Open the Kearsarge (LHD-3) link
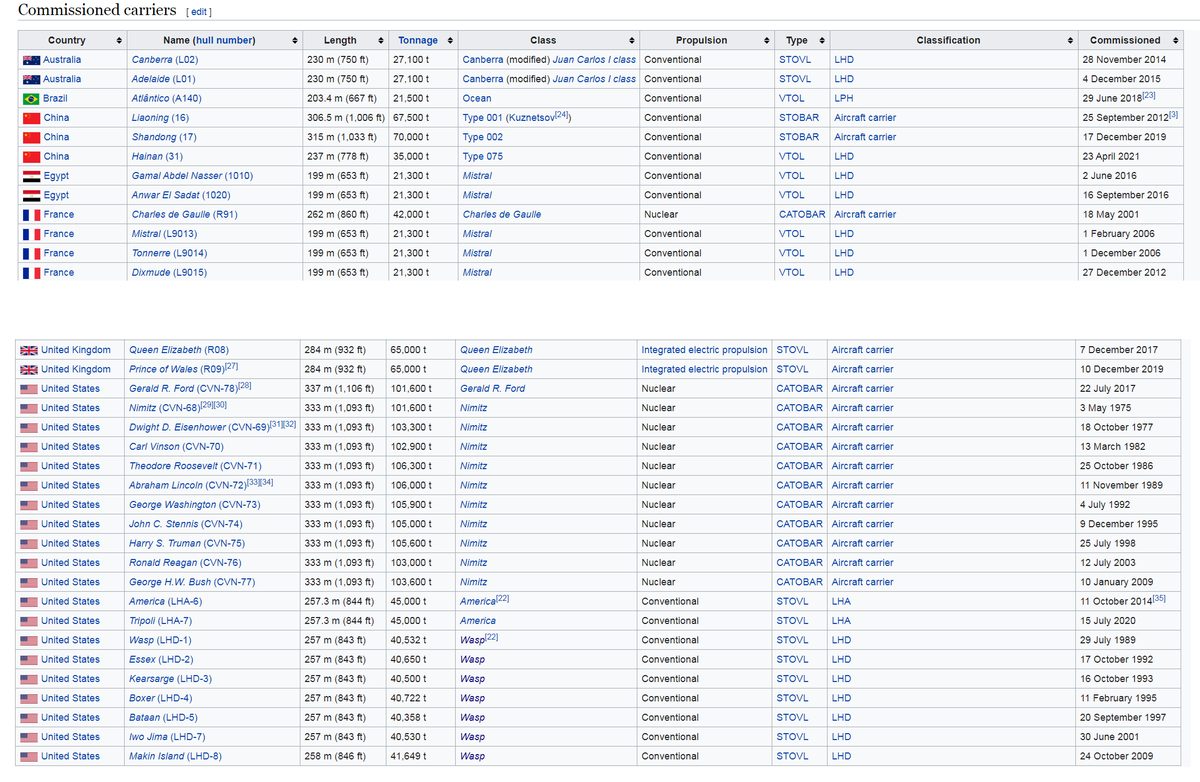The width and height of the screenshot is (1200, 782). tap(169, 679)
